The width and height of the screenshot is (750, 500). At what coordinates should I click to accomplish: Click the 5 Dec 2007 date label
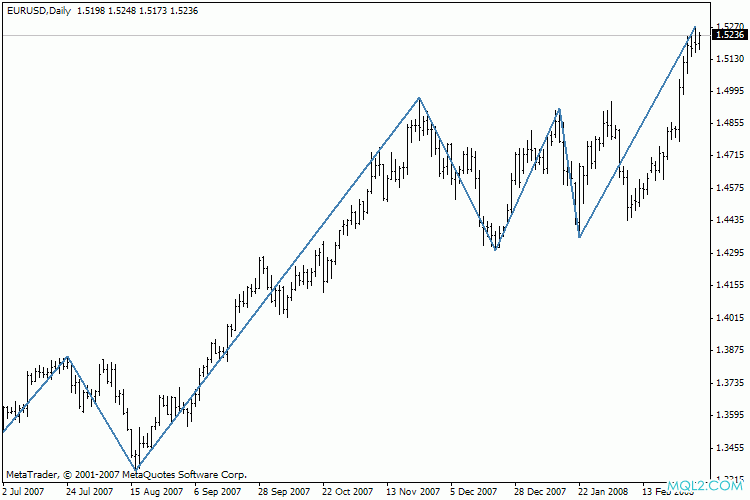pos(474,492)
